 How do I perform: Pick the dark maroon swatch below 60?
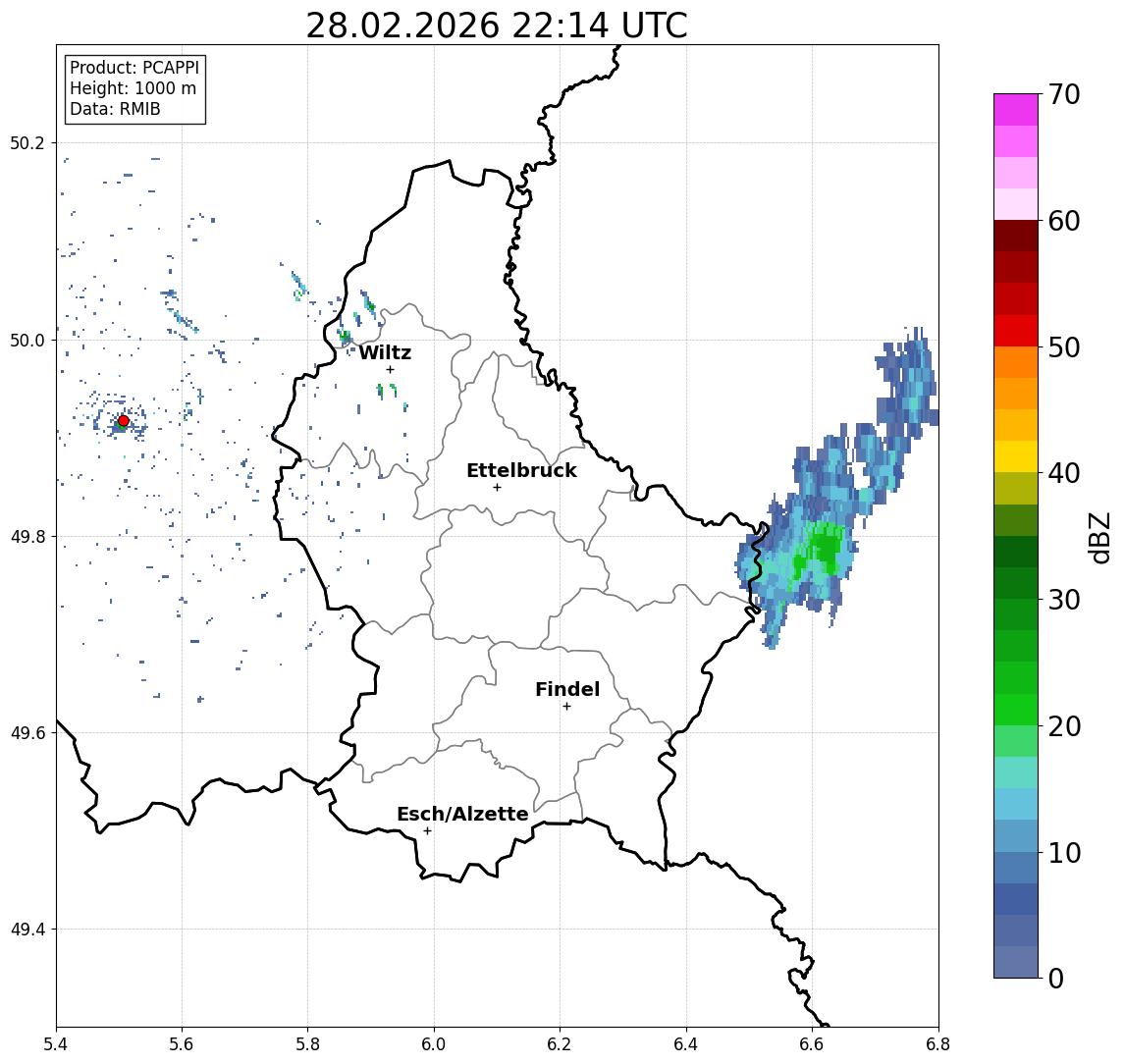point(1016,236)
